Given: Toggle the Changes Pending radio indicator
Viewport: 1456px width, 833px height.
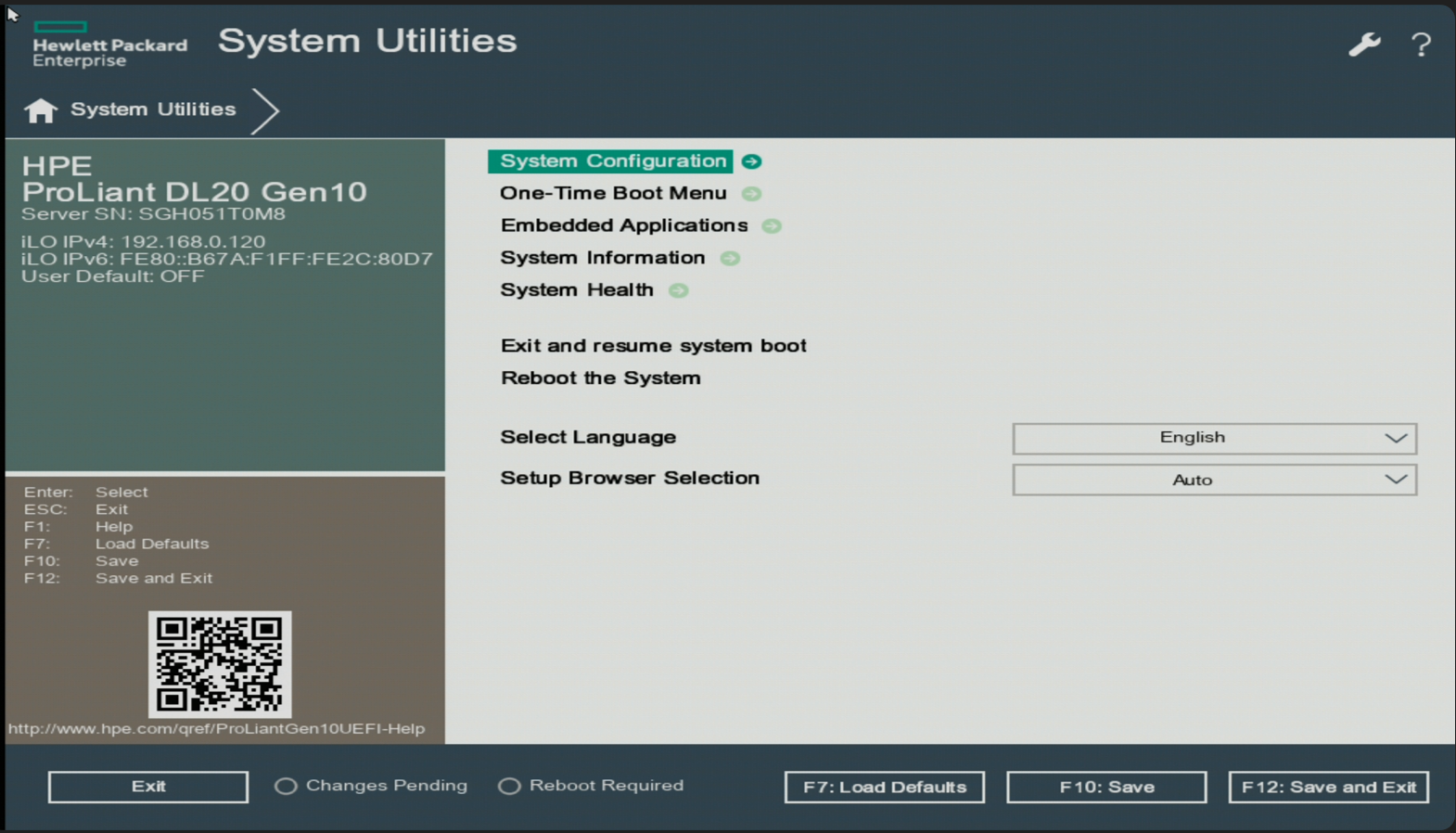Looking at the screenshot, I should click(x=286, y=786).
